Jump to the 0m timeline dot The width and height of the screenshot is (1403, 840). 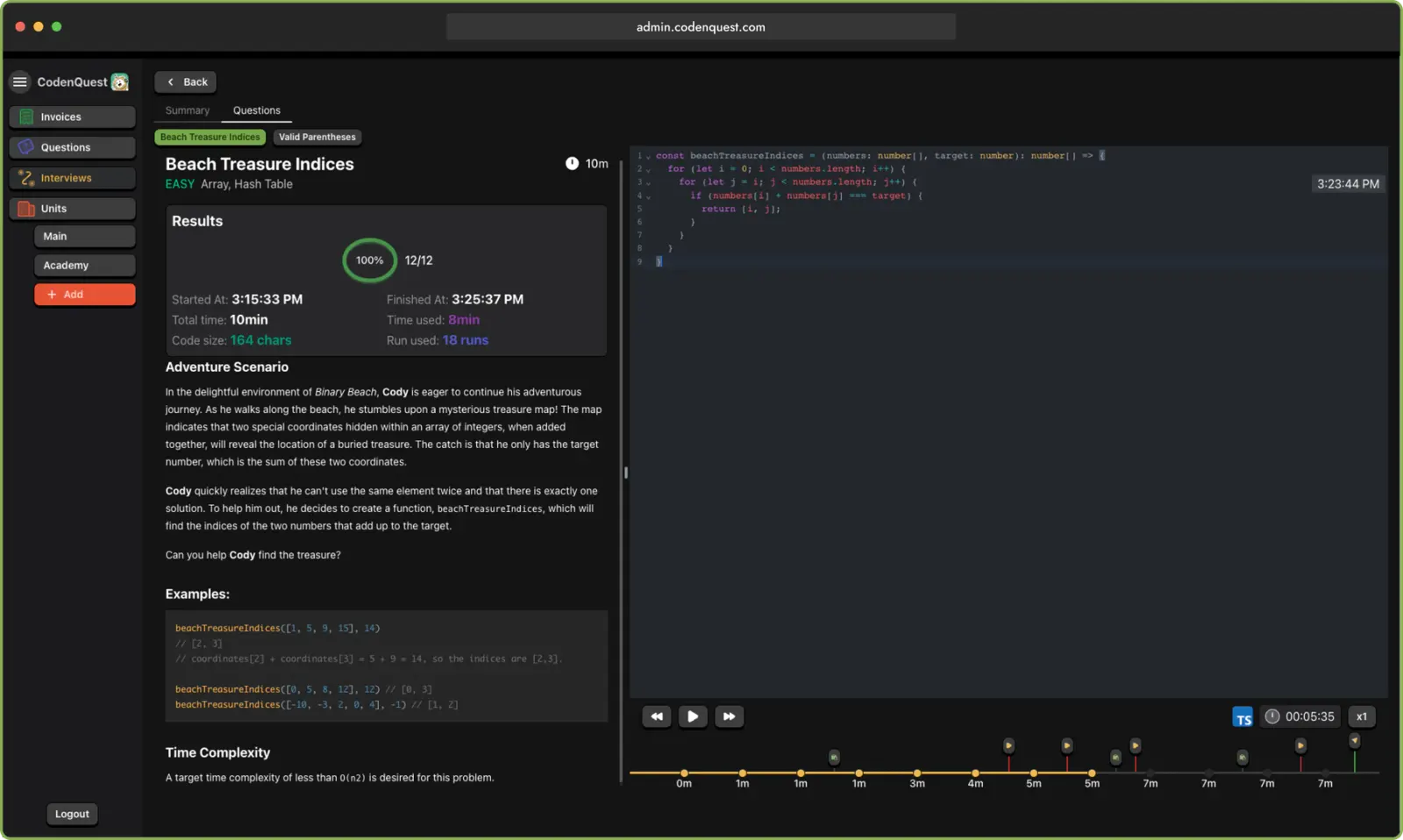tap(684, 772)
